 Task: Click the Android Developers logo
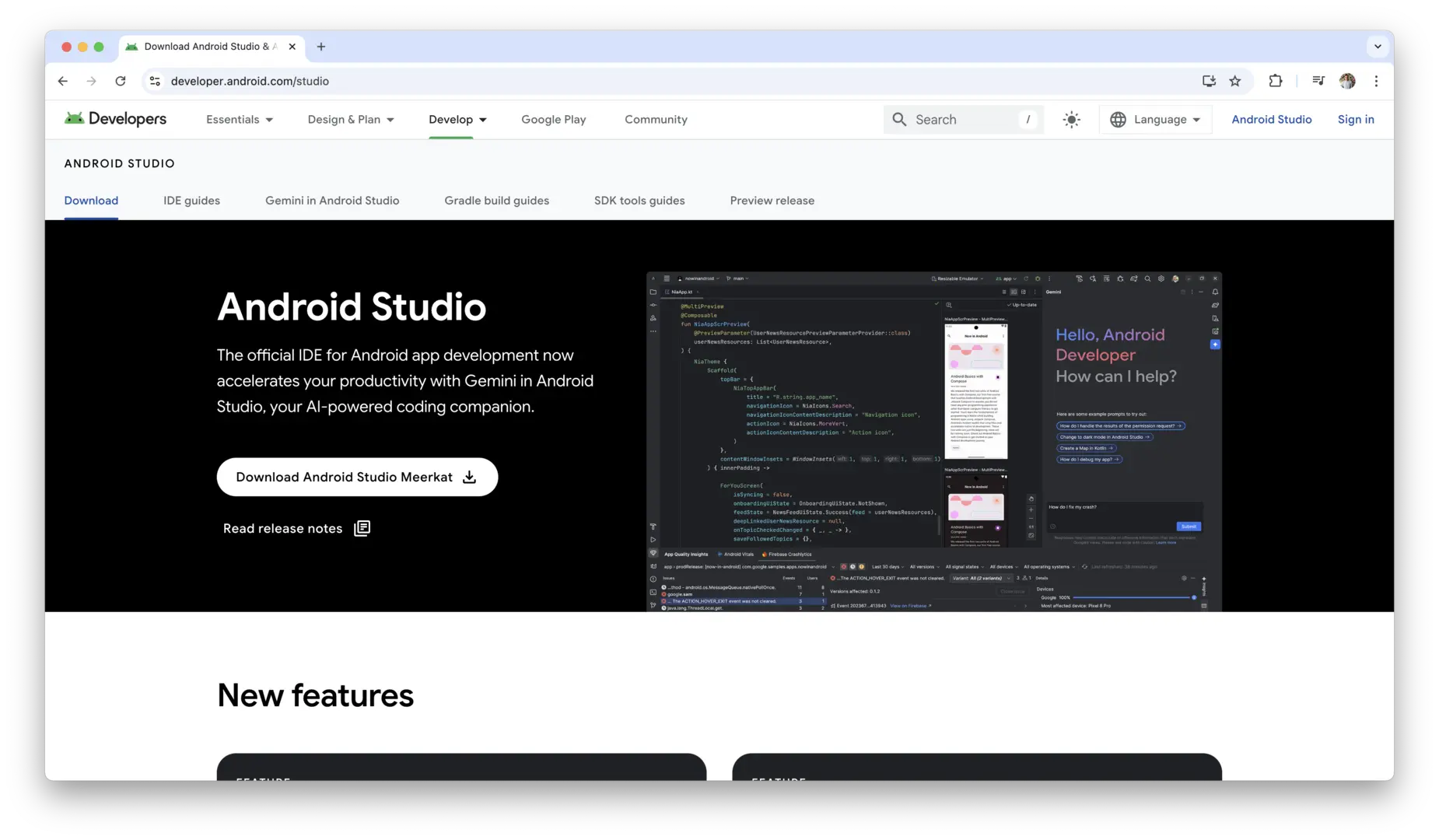115,119
